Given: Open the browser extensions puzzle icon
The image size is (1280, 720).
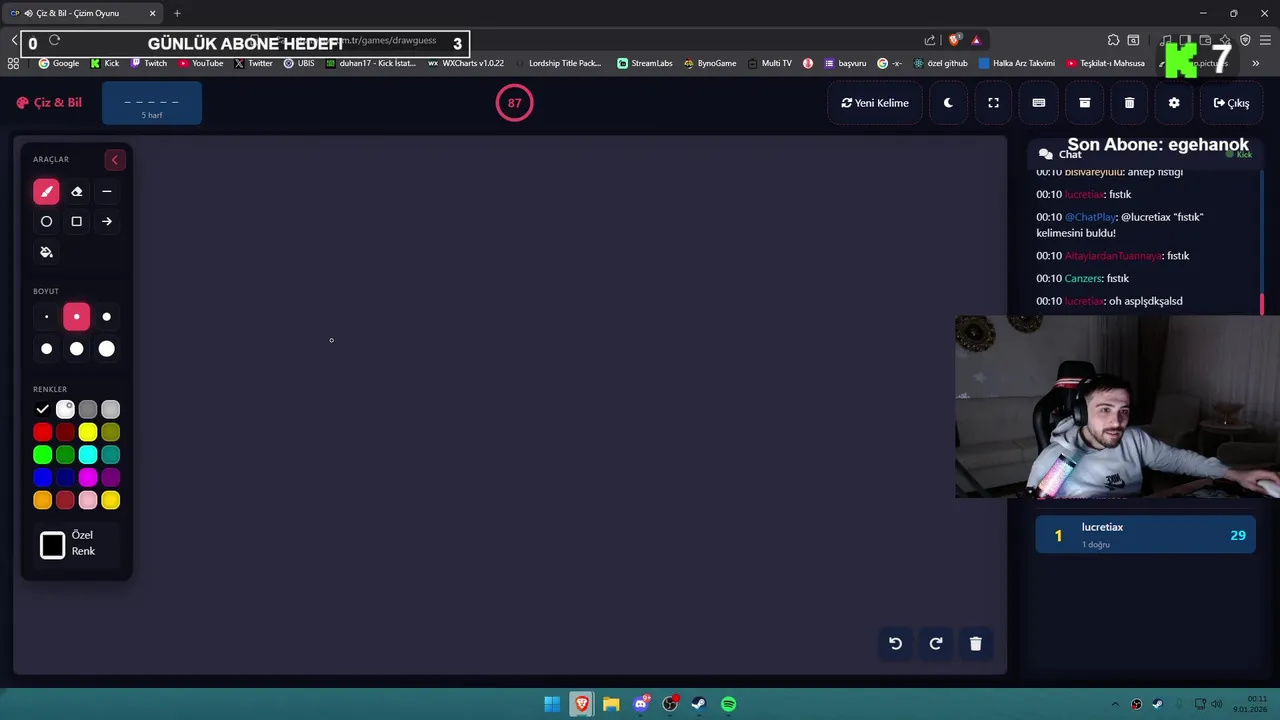Looking at the screenshot, I should coord(1113,40).
